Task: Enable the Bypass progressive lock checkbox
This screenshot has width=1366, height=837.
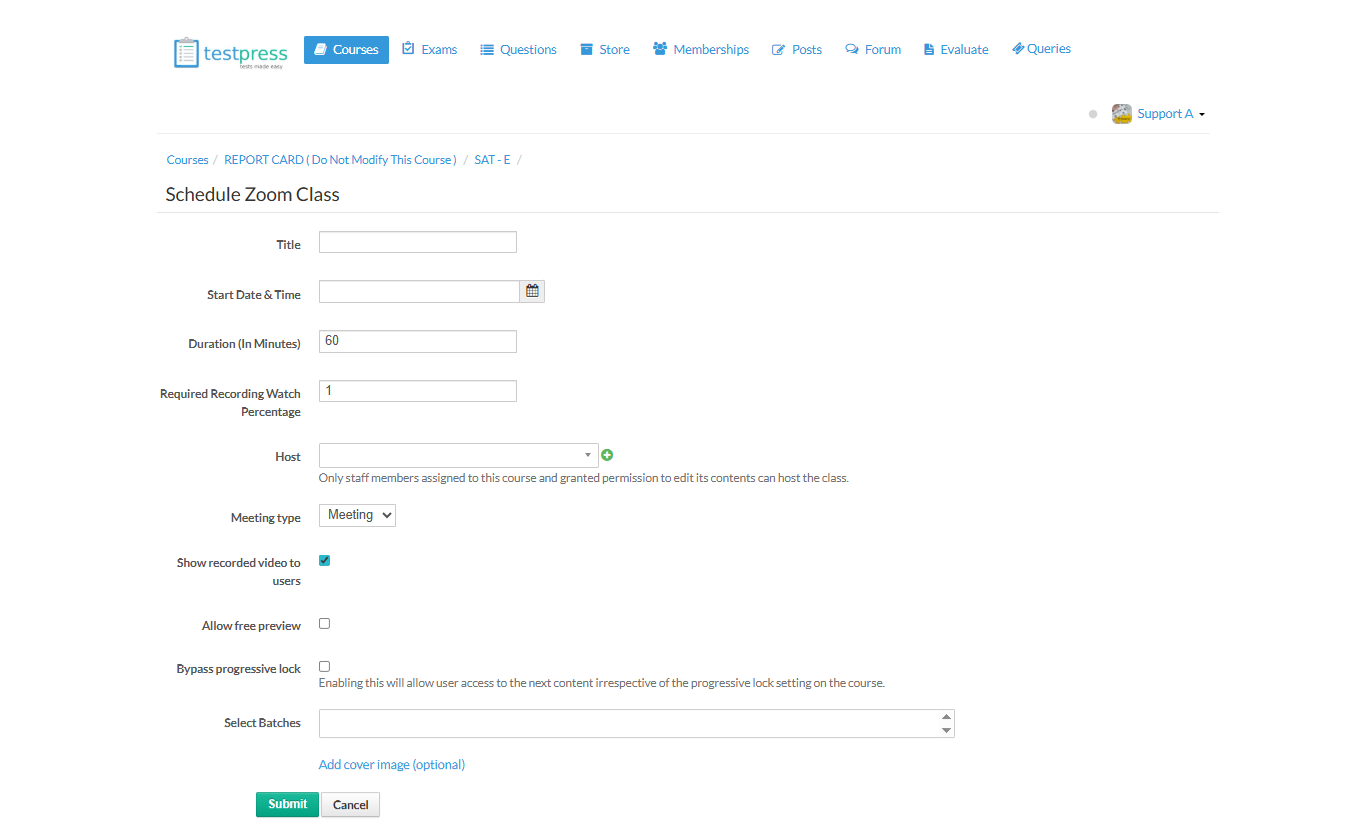Action: coord(324,666)
